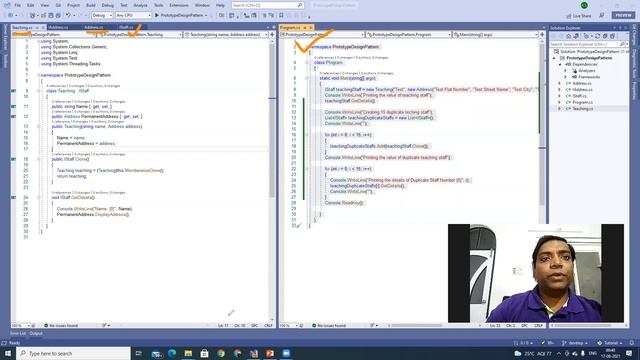
Task: Open the Debug configuration dropdown
Action: click(x=102, y=15)
